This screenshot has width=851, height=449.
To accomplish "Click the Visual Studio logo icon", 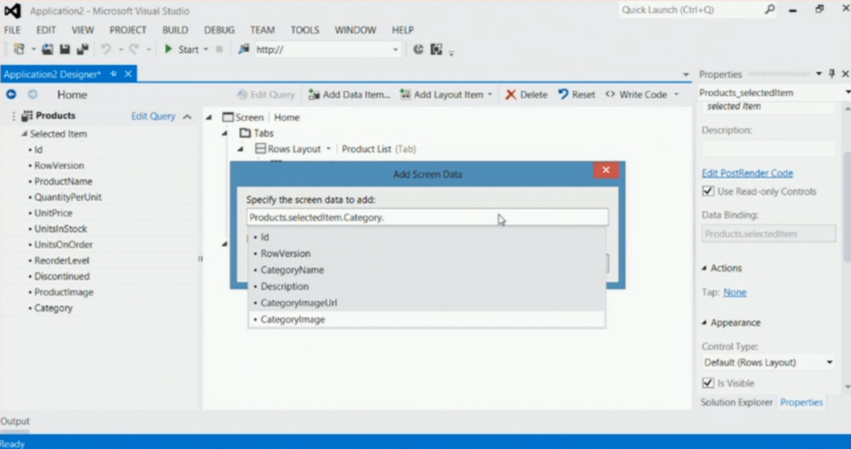I will (12, 10).
